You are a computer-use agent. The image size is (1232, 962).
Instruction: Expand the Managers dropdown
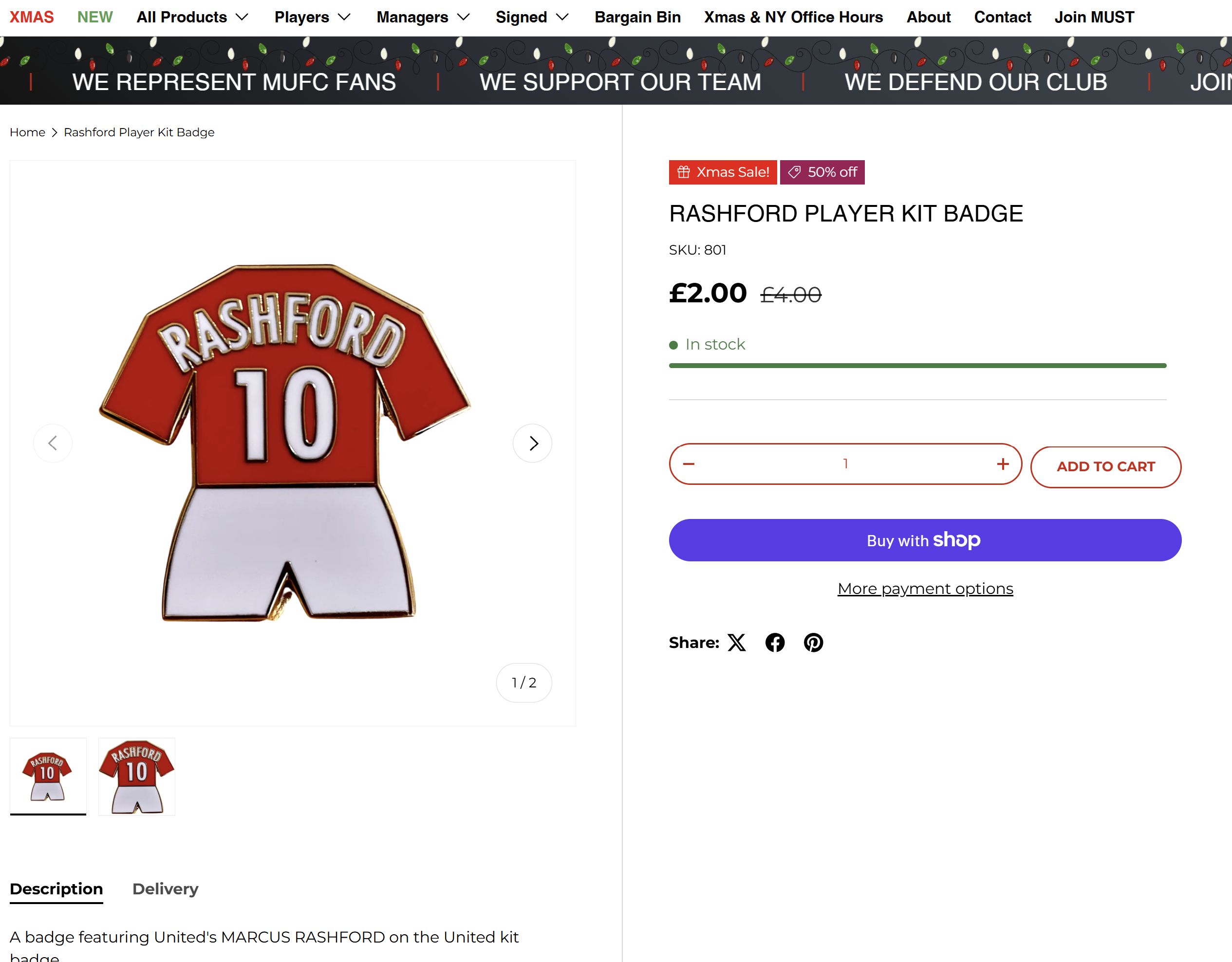tap(423, 18)
